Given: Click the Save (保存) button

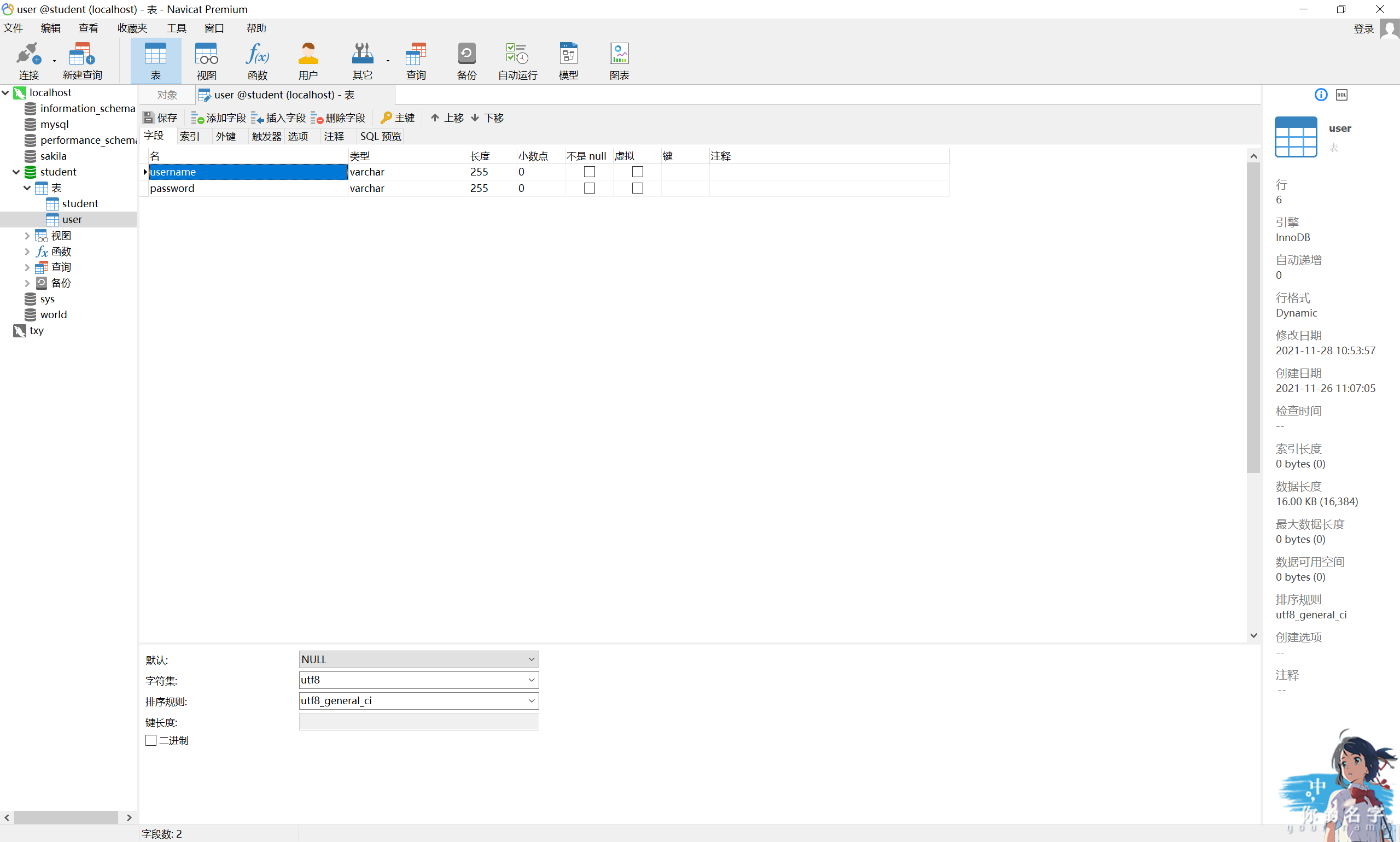Looking at the screenshot, I should pyautogui.click(x=161, y=118).
